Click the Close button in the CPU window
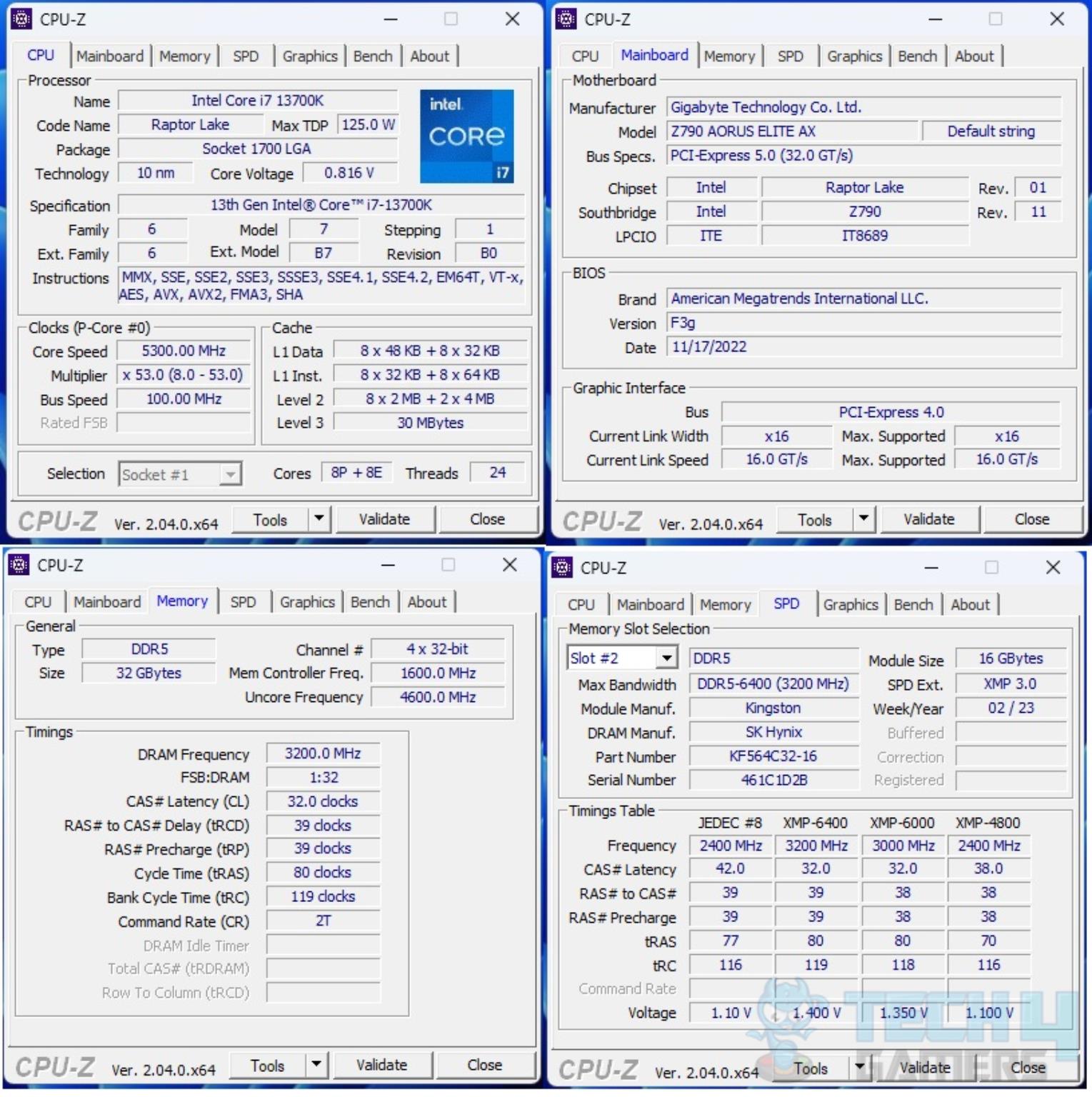Screen dimensions: 1092x1097 pos(487,519)
